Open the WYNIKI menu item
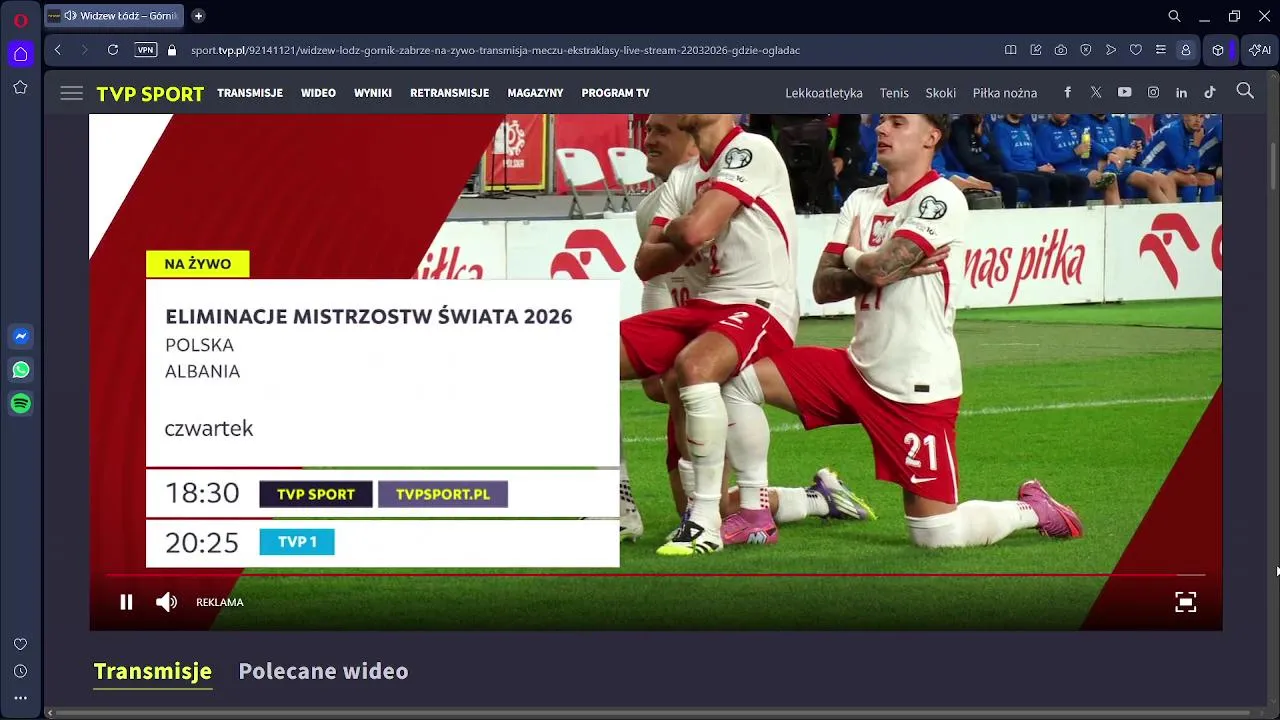Screen dimensions: 1280x720 point(373,93)
